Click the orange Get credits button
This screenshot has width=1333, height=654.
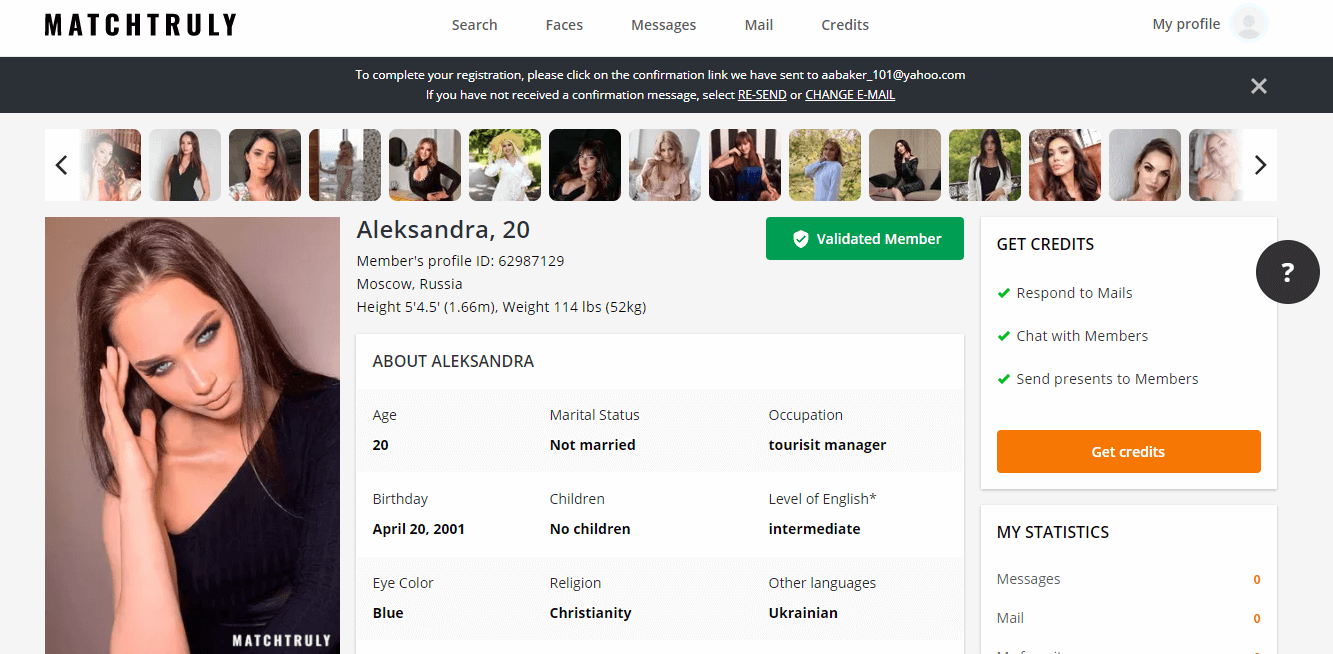tap(1128, 452)
